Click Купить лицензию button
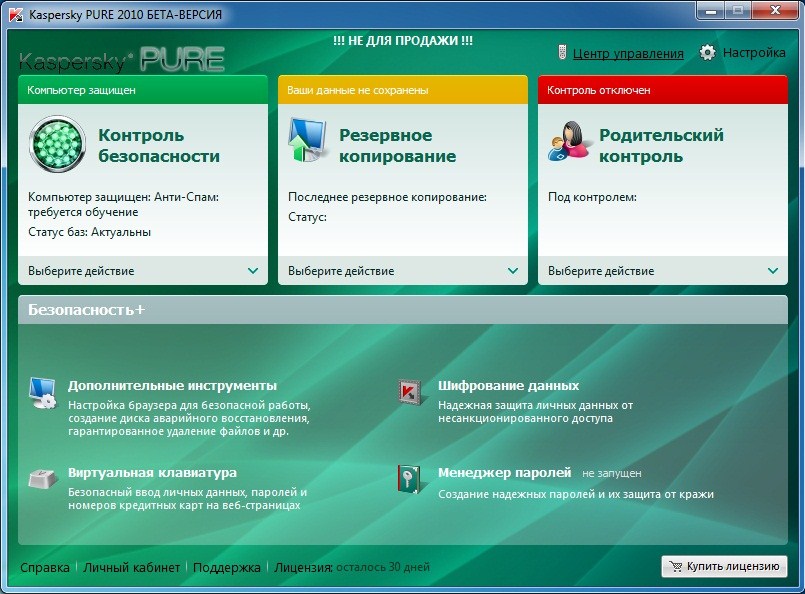This screenshot has height=594, width=805. 724,566
